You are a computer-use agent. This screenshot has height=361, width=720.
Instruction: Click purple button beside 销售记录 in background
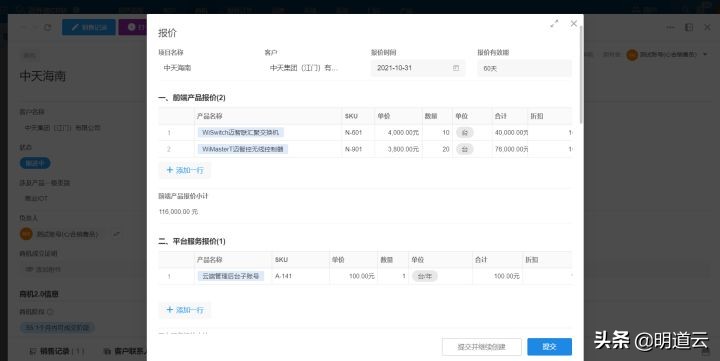coord(132,28)
